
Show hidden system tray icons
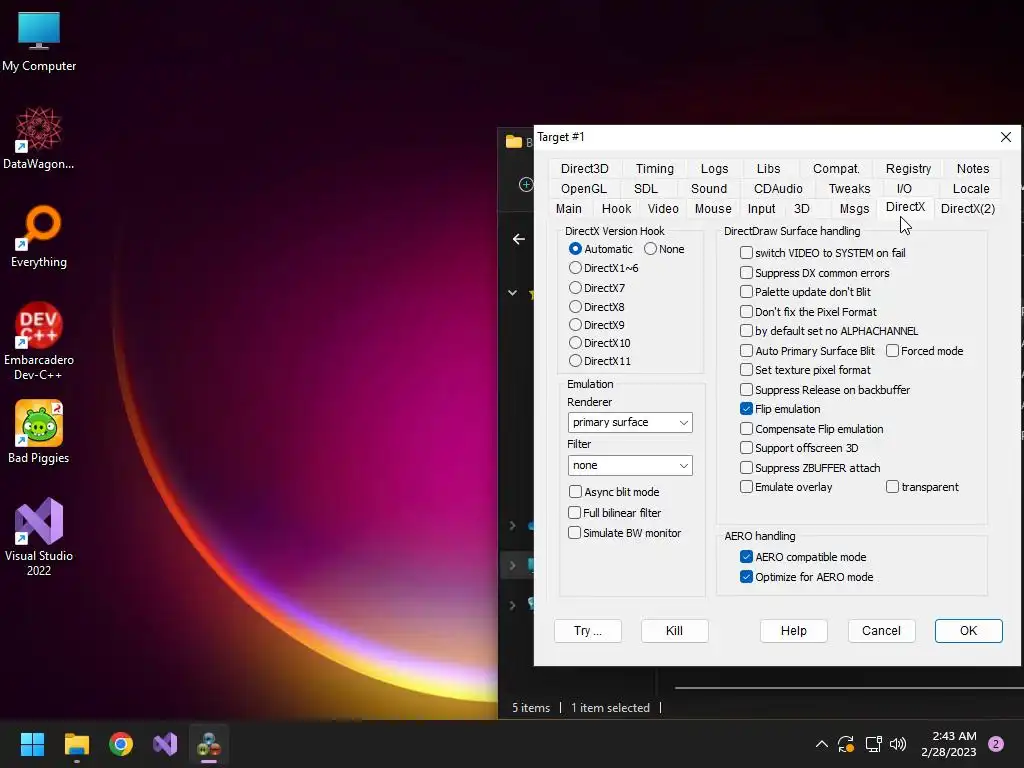(x=822, y=744)
